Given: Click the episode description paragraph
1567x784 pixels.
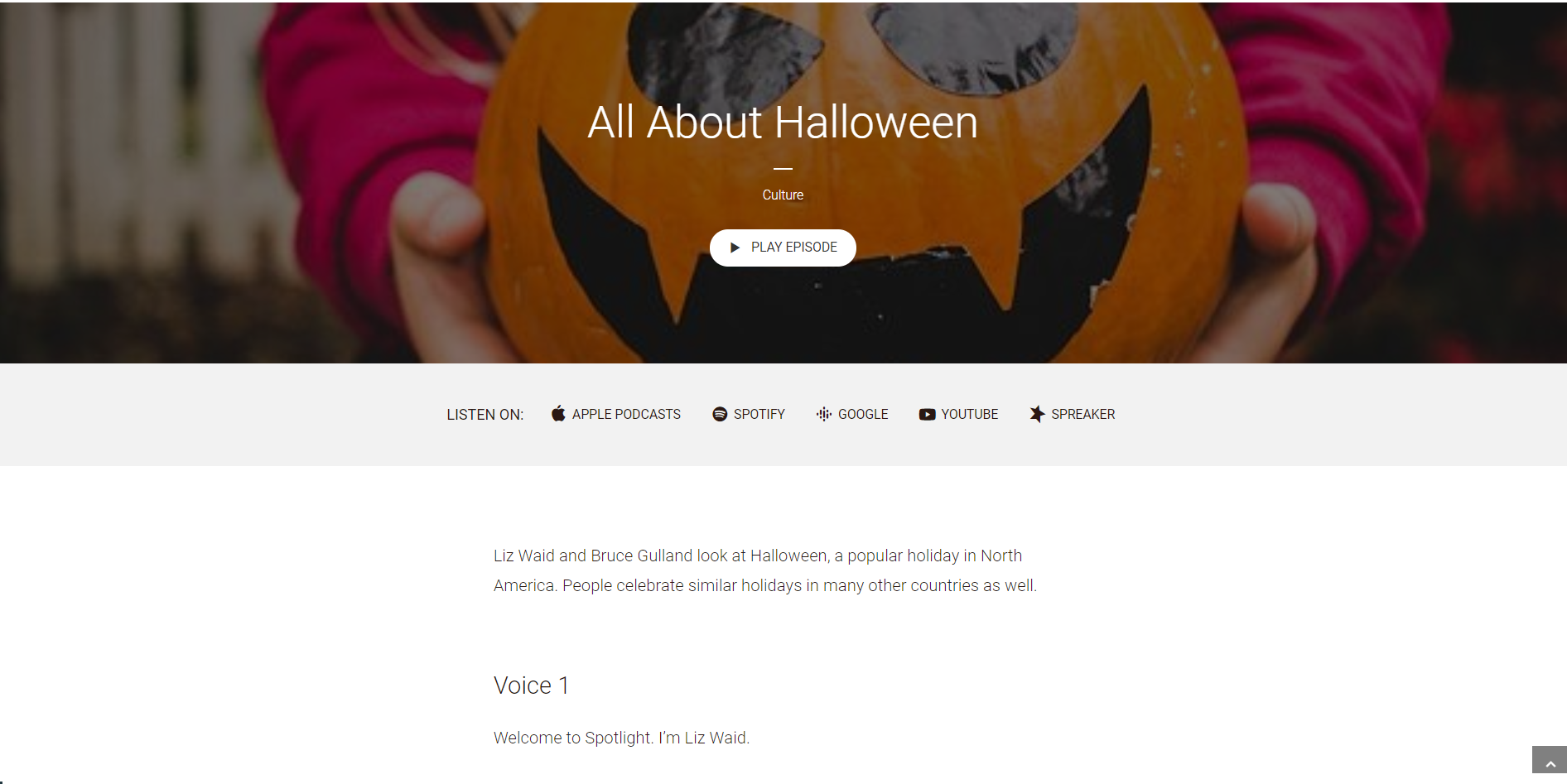Looking at the screenshot, I should tap(765, 570).
